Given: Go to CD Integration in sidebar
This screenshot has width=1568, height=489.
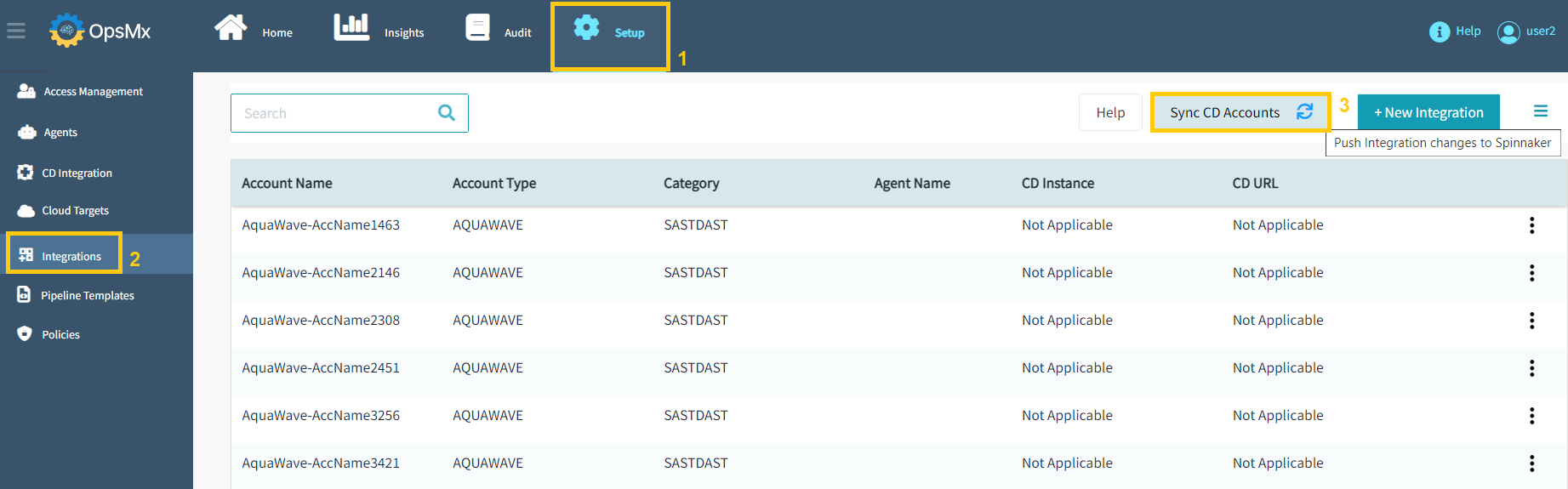Looking at the screenshot, I should click(x=77, y=173).
